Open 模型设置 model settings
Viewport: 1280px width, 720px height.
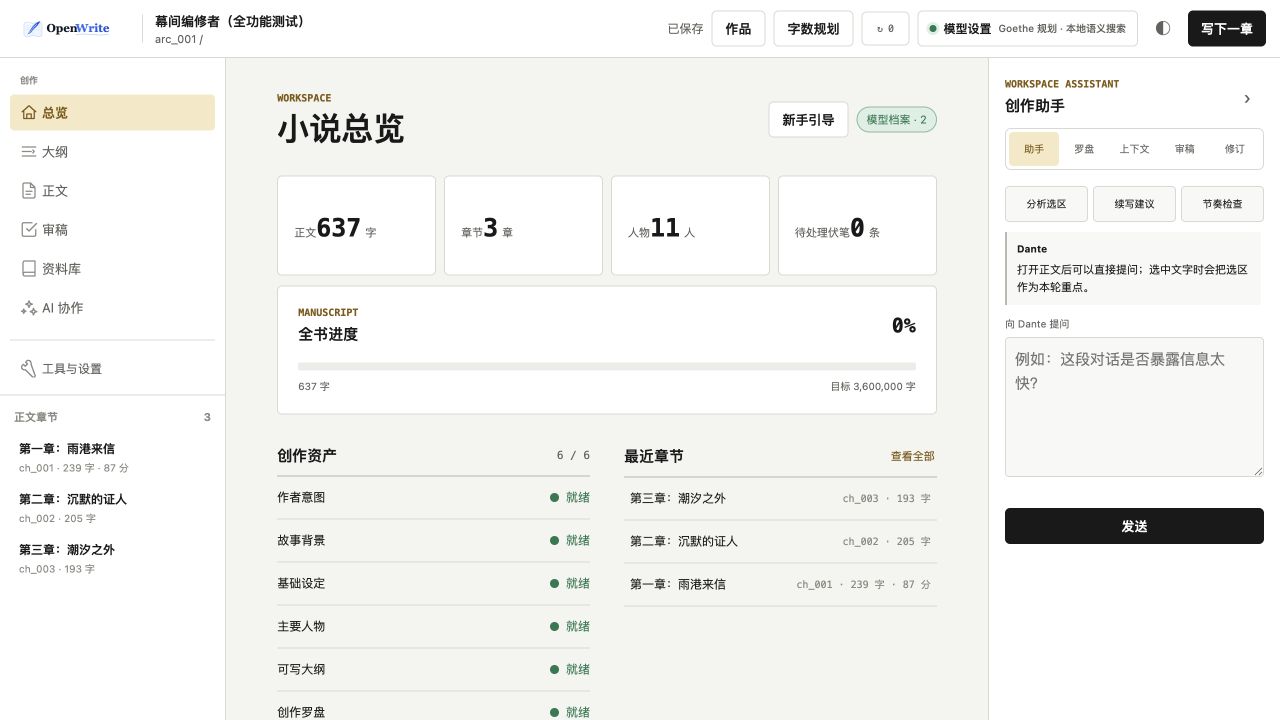pos(1027,29)
